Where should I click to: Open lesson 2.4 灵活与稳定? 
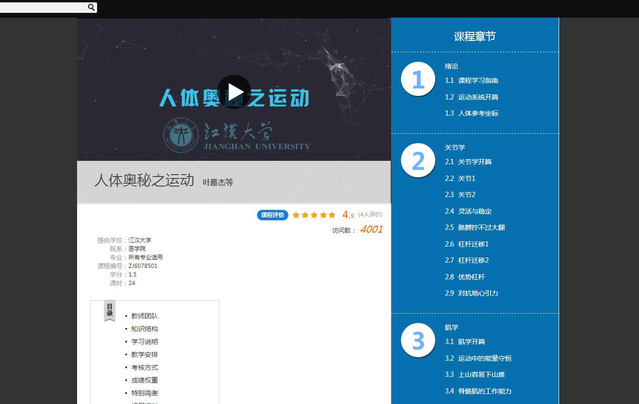tap(468, 211)
